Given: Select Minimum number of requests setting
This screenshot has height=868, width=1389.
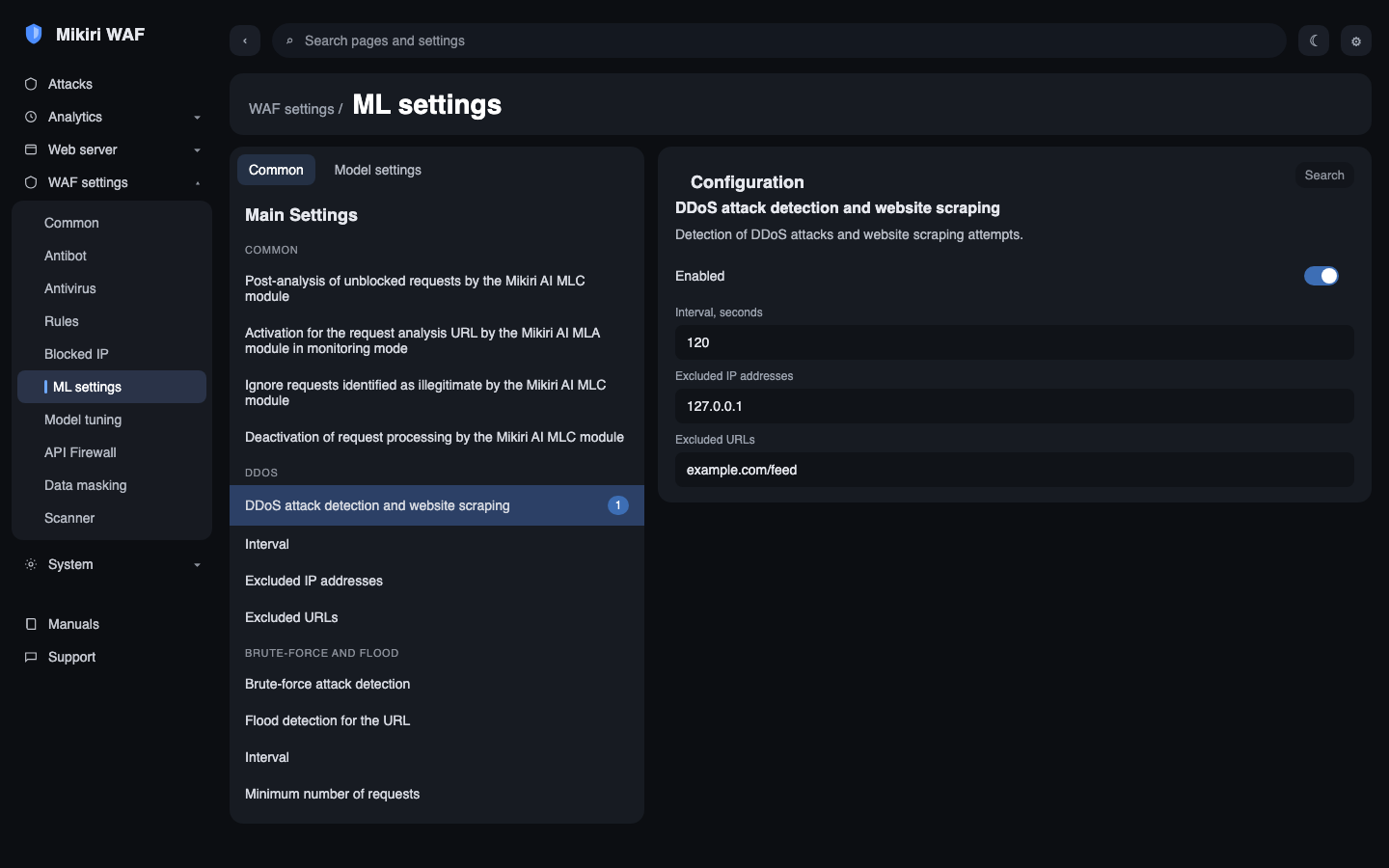Looking at the screenshot, I should [x=437, y=794].
